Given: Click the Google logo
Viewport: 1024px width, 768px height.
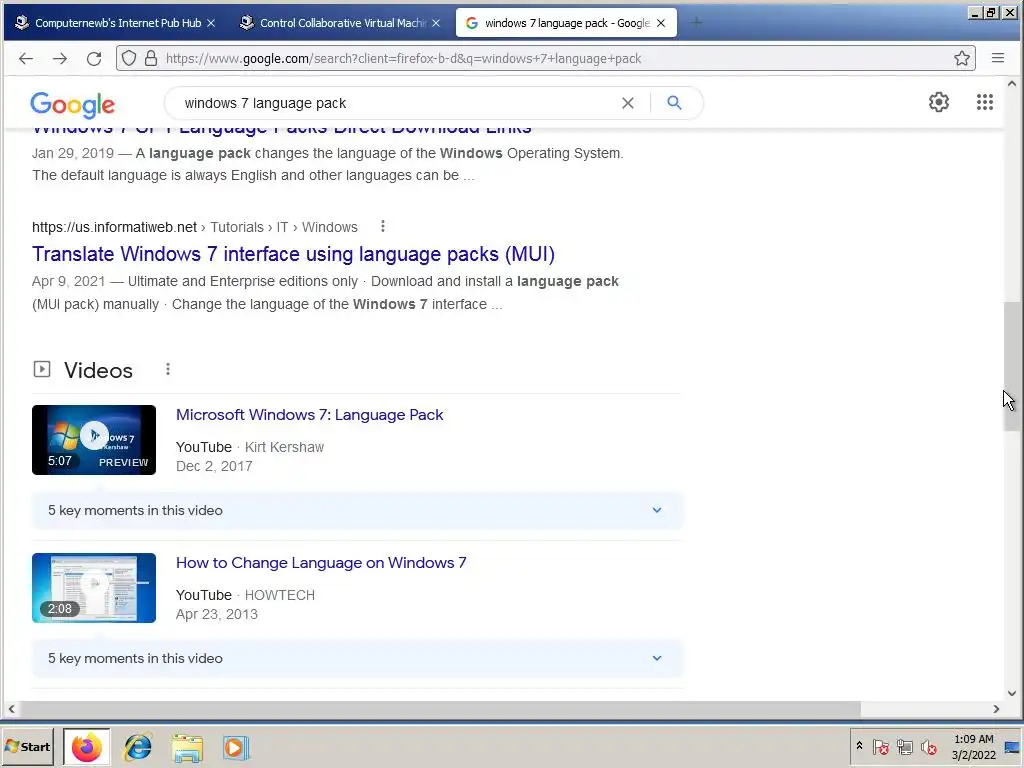Looking at the screenshot, I should (x=72, y=104).
